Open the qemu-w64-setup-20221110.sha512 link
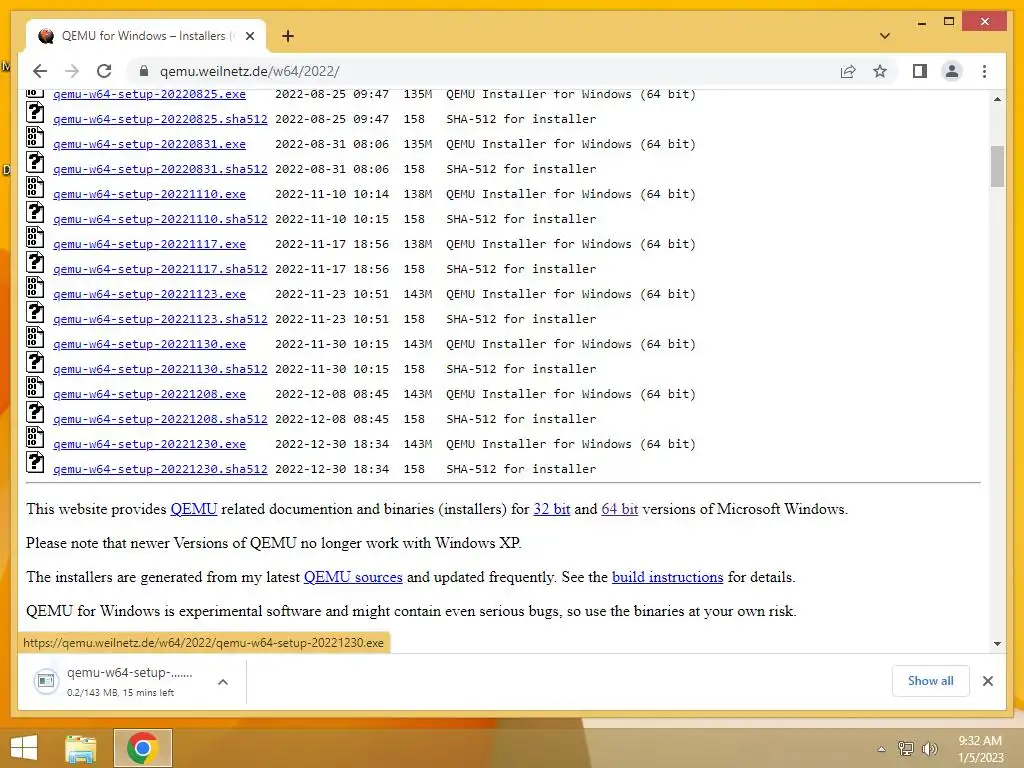 [160, 219]
